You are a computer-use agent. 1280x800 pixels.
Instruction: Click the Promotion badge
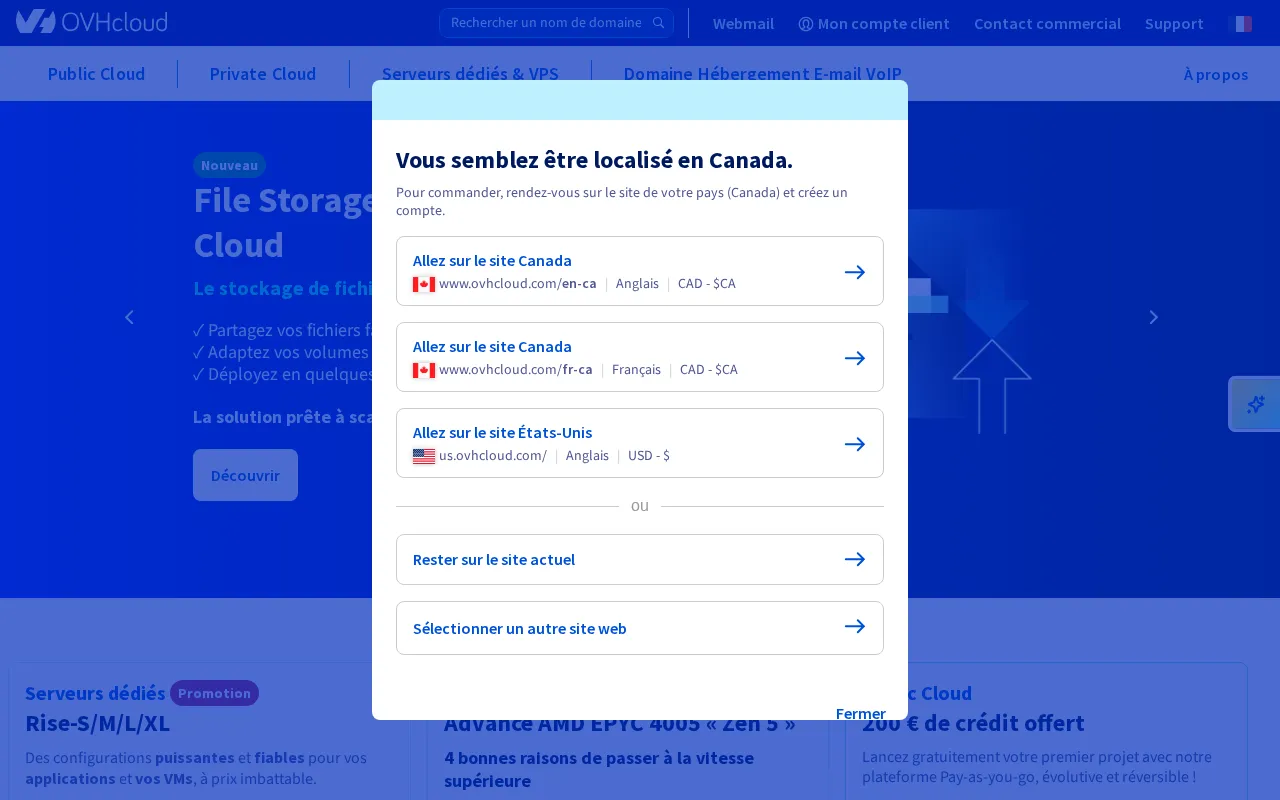point(214,693)
